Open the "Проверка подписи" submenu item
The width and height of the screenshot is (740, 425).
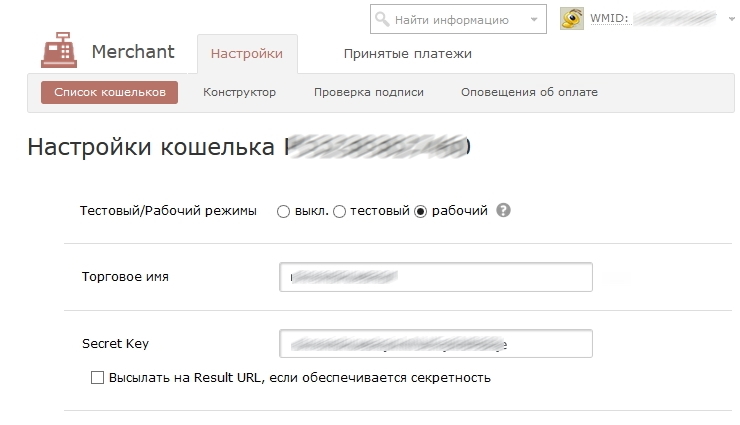click(369, 93)
